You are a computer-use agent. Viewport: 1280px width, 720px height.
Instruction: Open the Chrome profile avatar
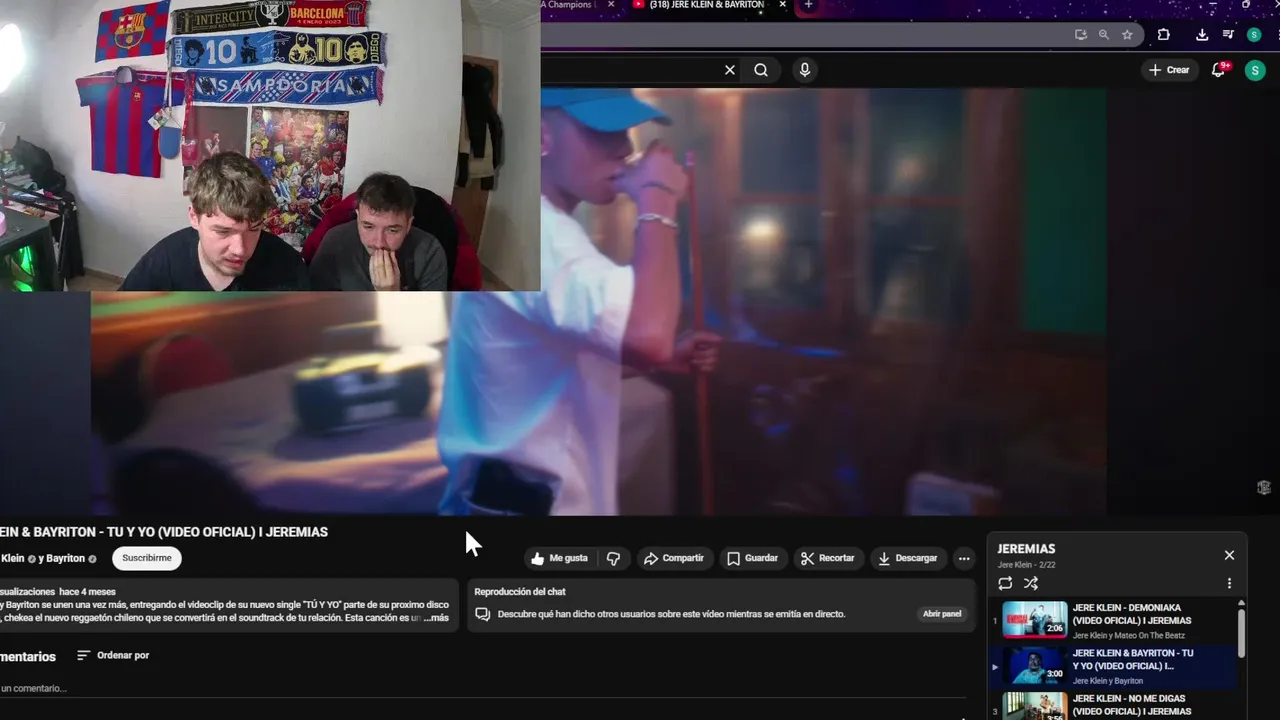pyautogui.click(x=1254, y=34)
